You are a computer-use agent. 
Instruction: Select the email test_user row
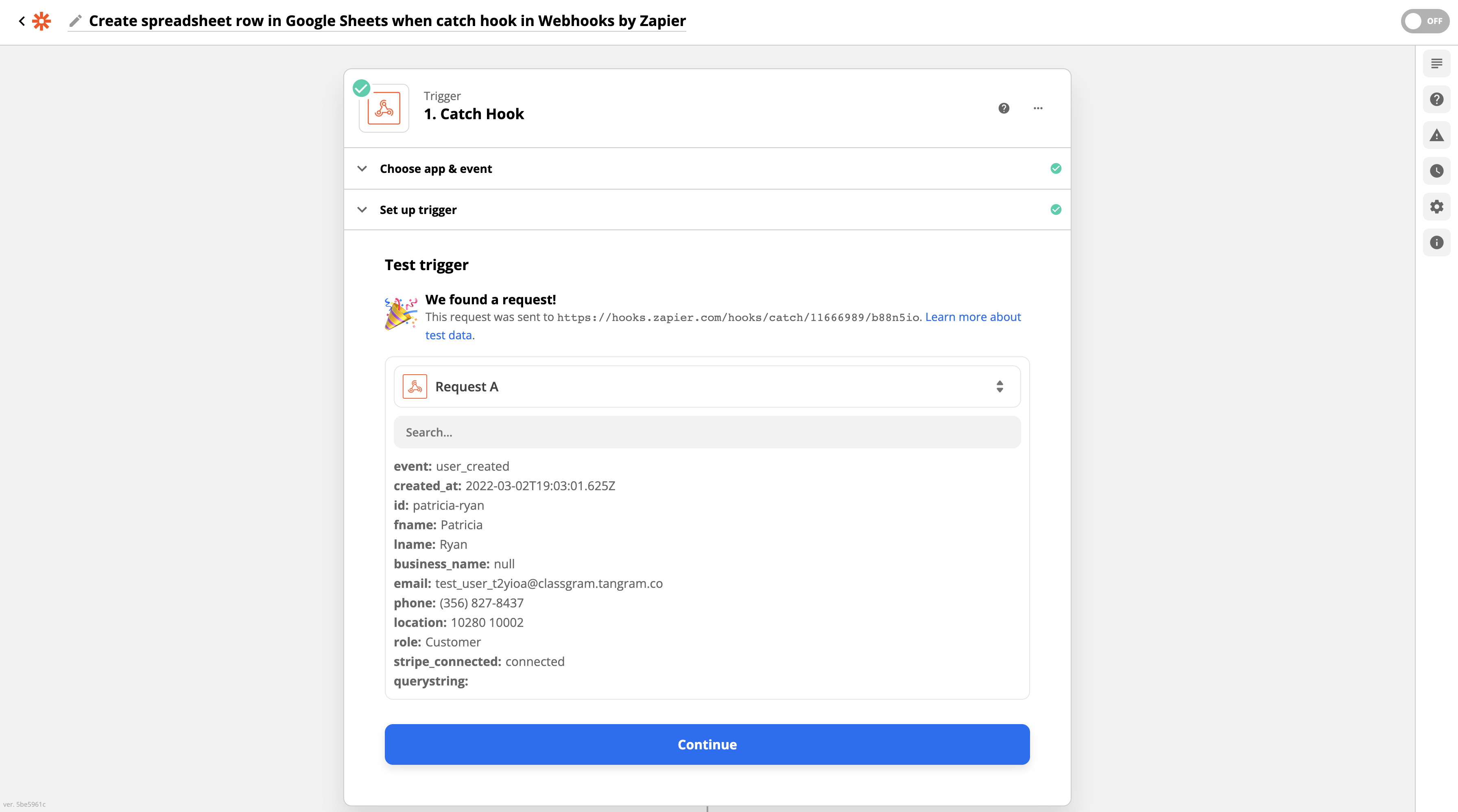point(528,583)
